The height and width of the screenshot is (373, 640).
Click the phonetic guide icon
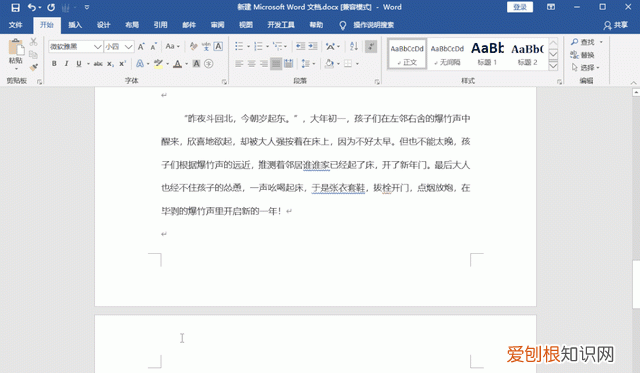[x=206, y=47]
